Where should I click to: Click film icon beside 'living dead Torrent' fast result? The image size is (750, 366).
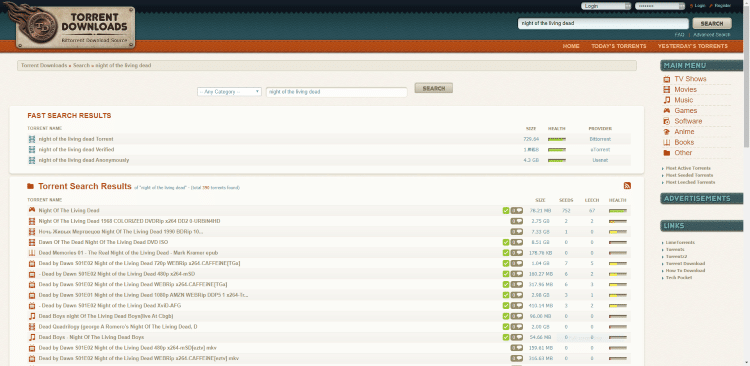32,139
